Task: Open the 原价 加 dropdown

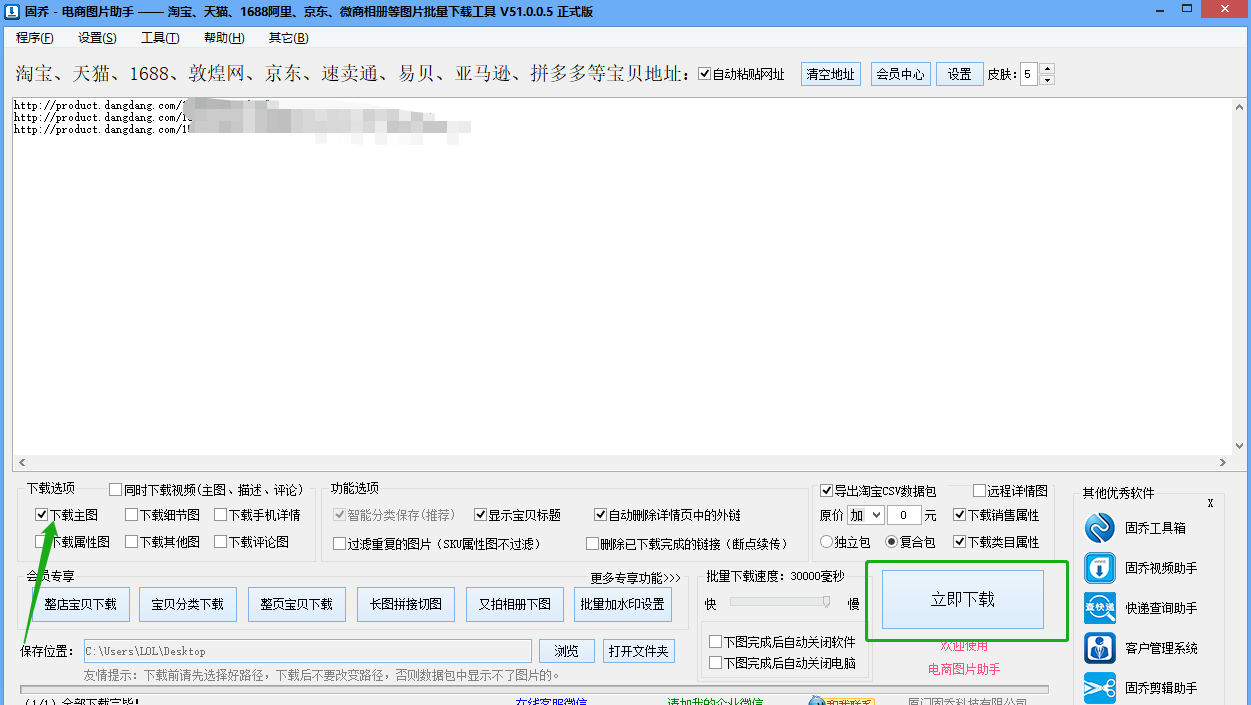Action: click(x=865, y=515)
